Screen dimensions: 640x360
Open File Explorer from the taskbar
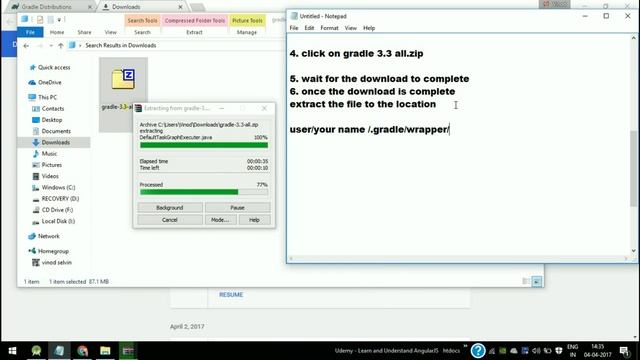click(x=105, y=351)
